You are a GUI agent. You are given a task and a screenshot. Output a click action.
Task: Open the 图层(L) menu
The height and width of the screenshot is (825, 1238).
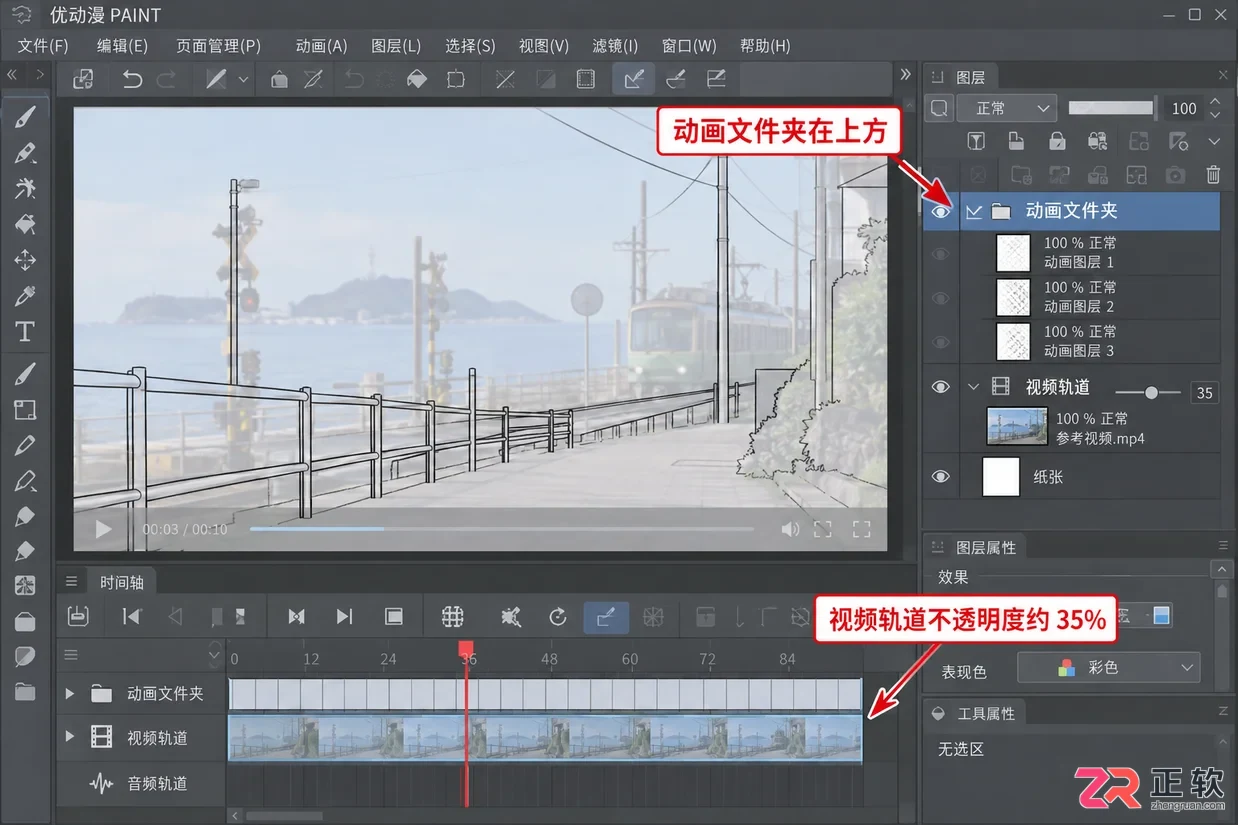tap(396, 46)
